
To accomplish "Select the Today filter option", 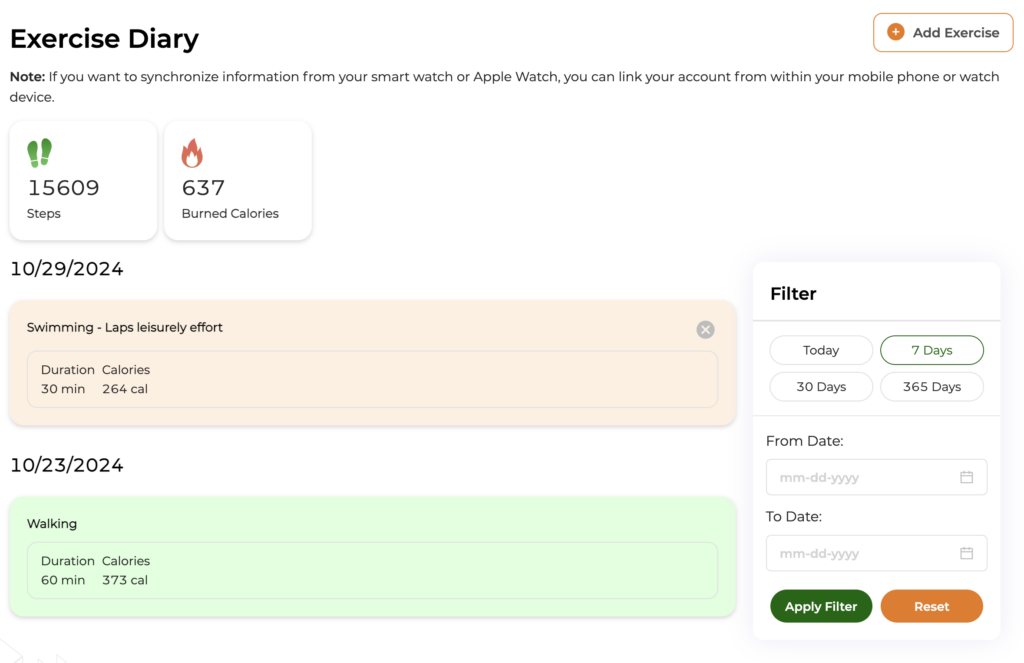I will (x=821, y=350).
